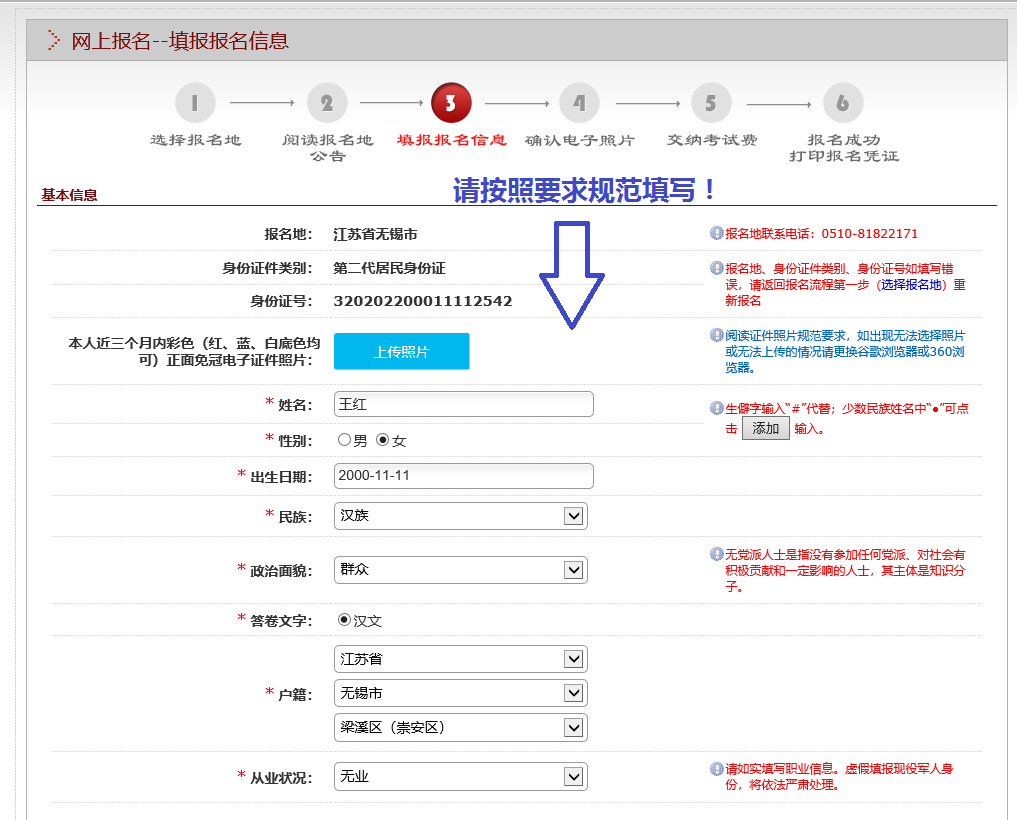This screenshot has width=1017, height=820.
Task: Click the 姓名 field containing 王红
Action: (463, 404)
